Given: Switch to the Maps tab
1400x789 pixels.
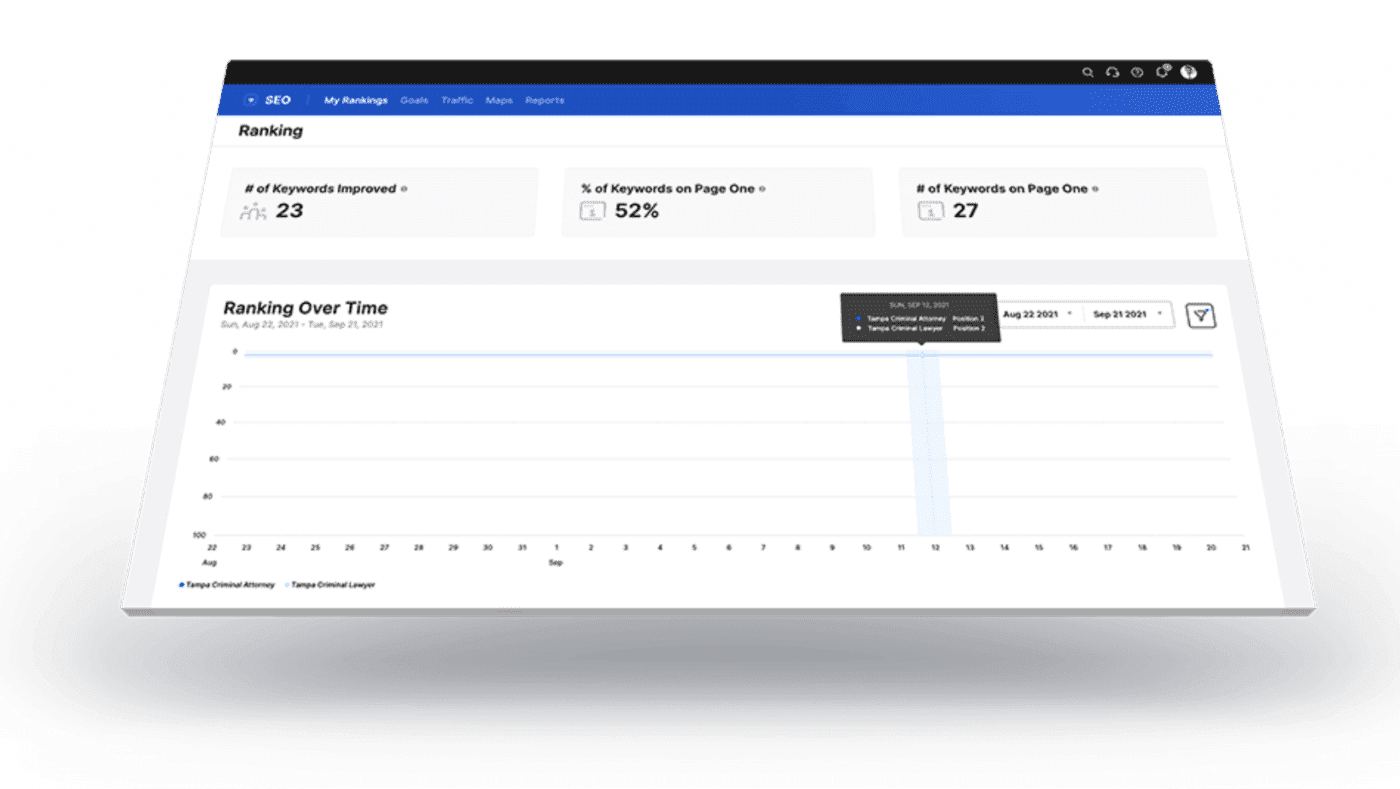Looking at the screenshot, I should [x=499, y=100].
